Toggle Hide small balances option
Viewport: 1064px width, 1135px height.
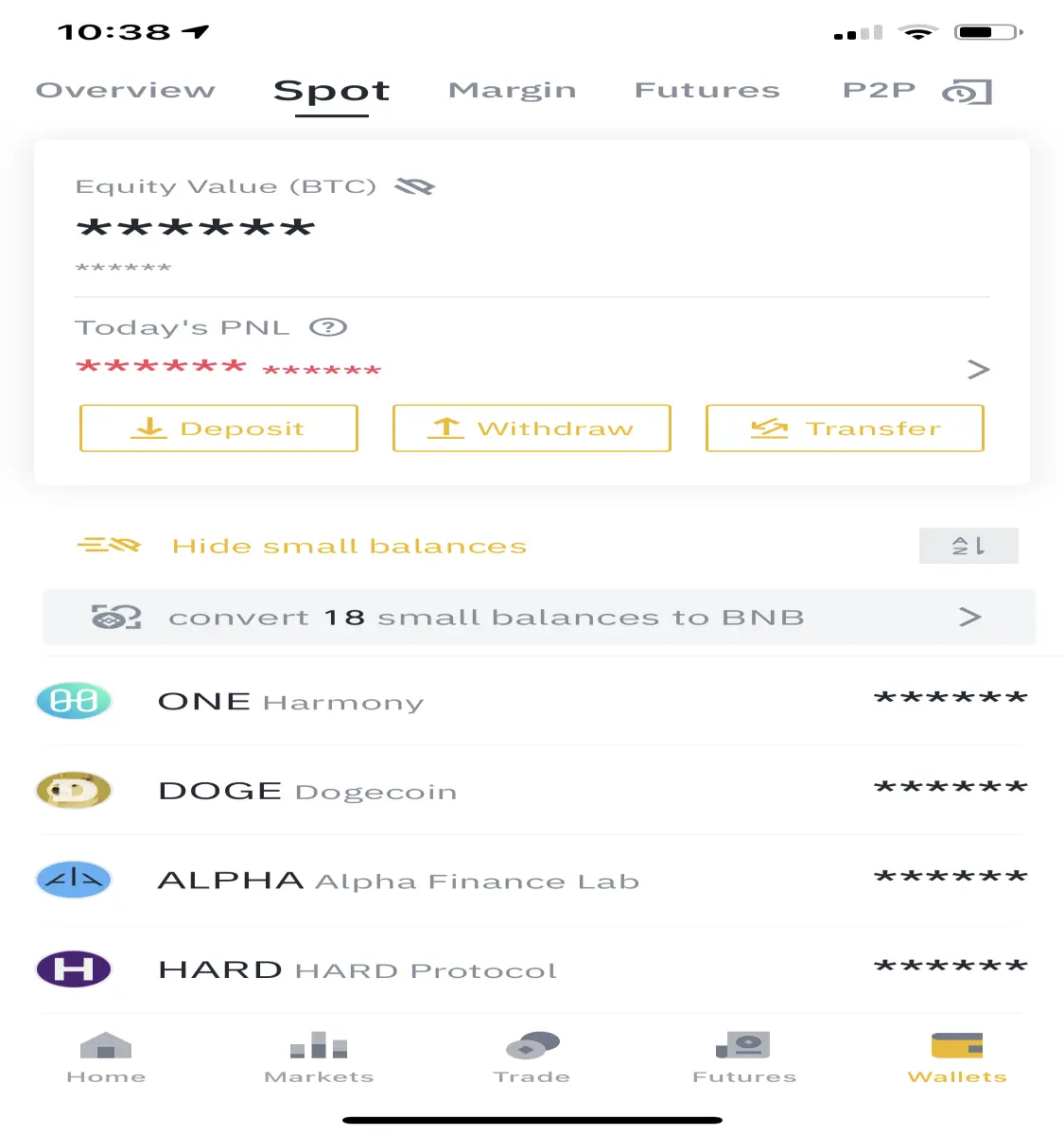coord(302,546)
